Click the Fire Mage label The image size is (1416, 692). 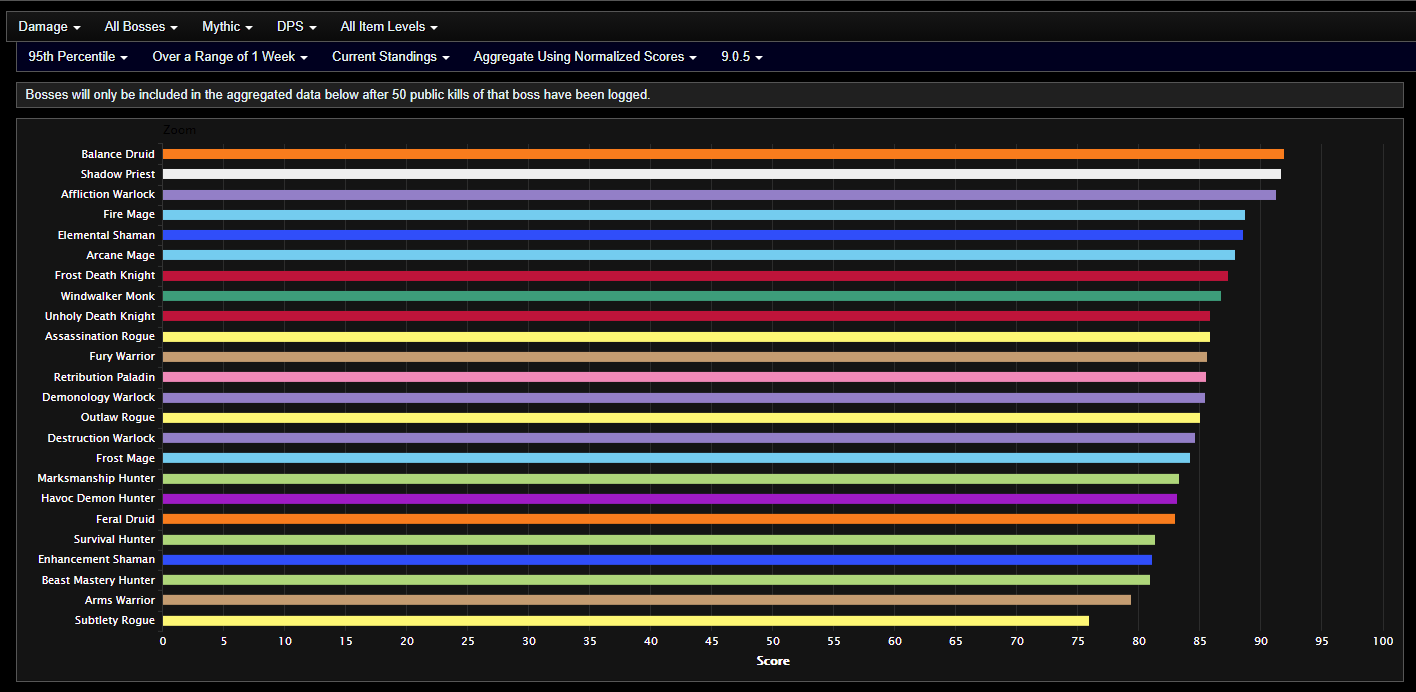pyautogui.click(x=129, y=215)
